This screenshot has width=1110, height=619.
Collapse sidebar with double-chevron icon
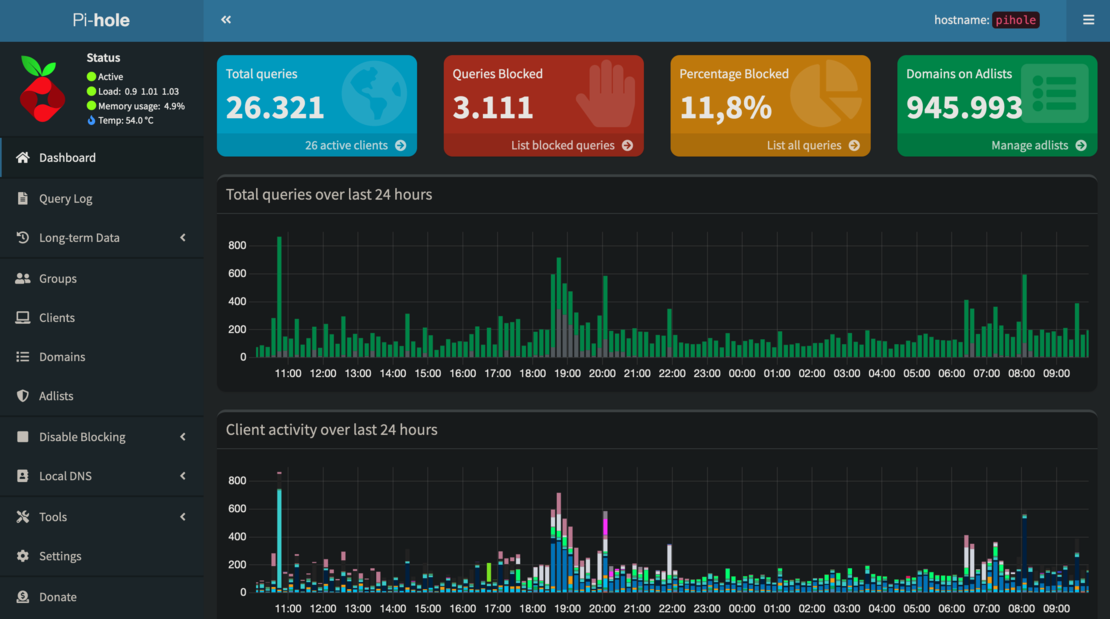tap(226, 20)
